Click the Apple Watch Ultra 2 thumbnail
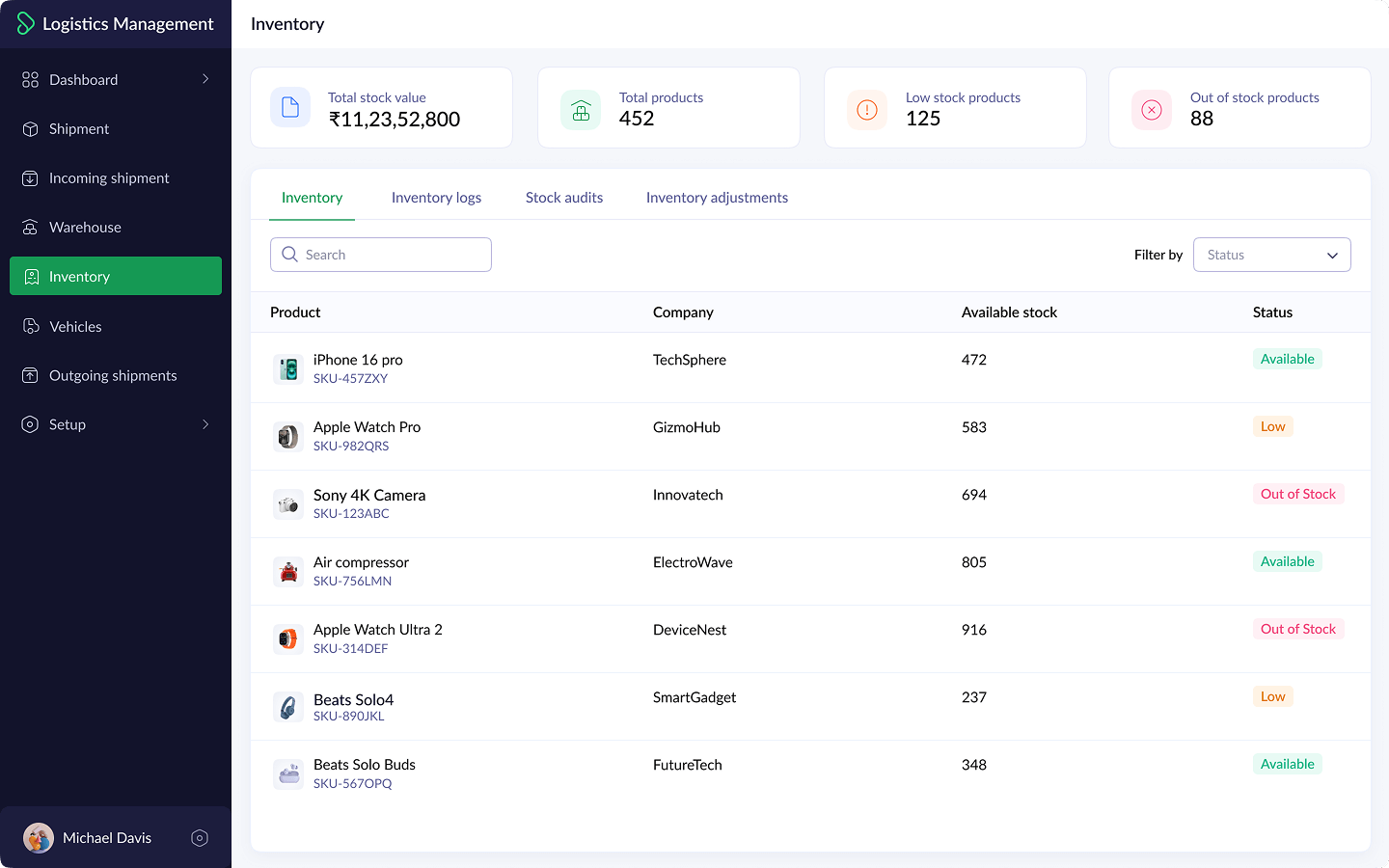1389x868 pixels. coord(288,638)
